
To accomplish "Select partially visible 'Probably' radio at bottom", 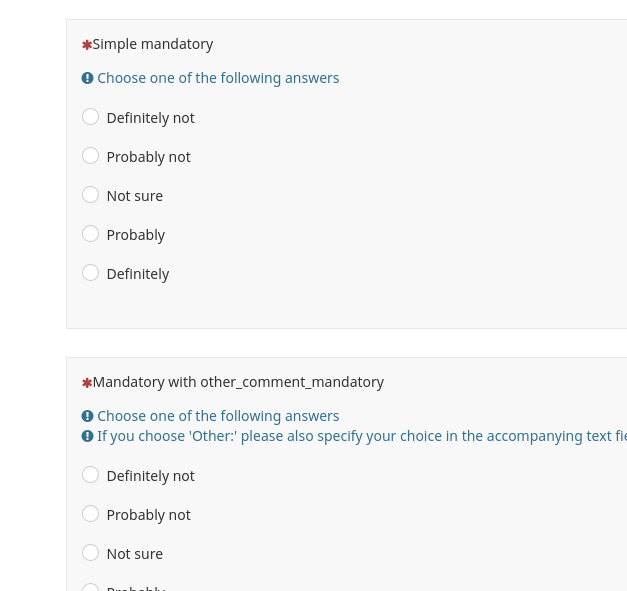I will (x=91, y=588).
